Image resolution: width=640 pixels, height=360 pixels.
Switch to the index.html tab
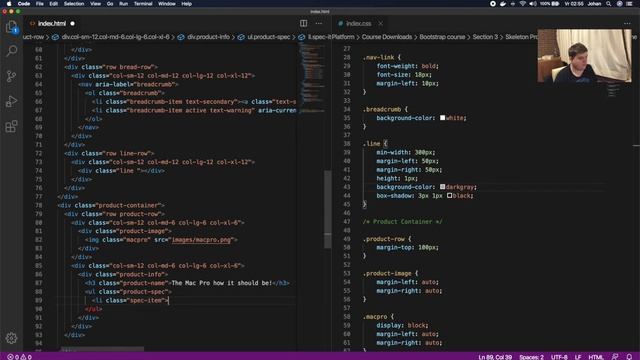coord(51,24)
